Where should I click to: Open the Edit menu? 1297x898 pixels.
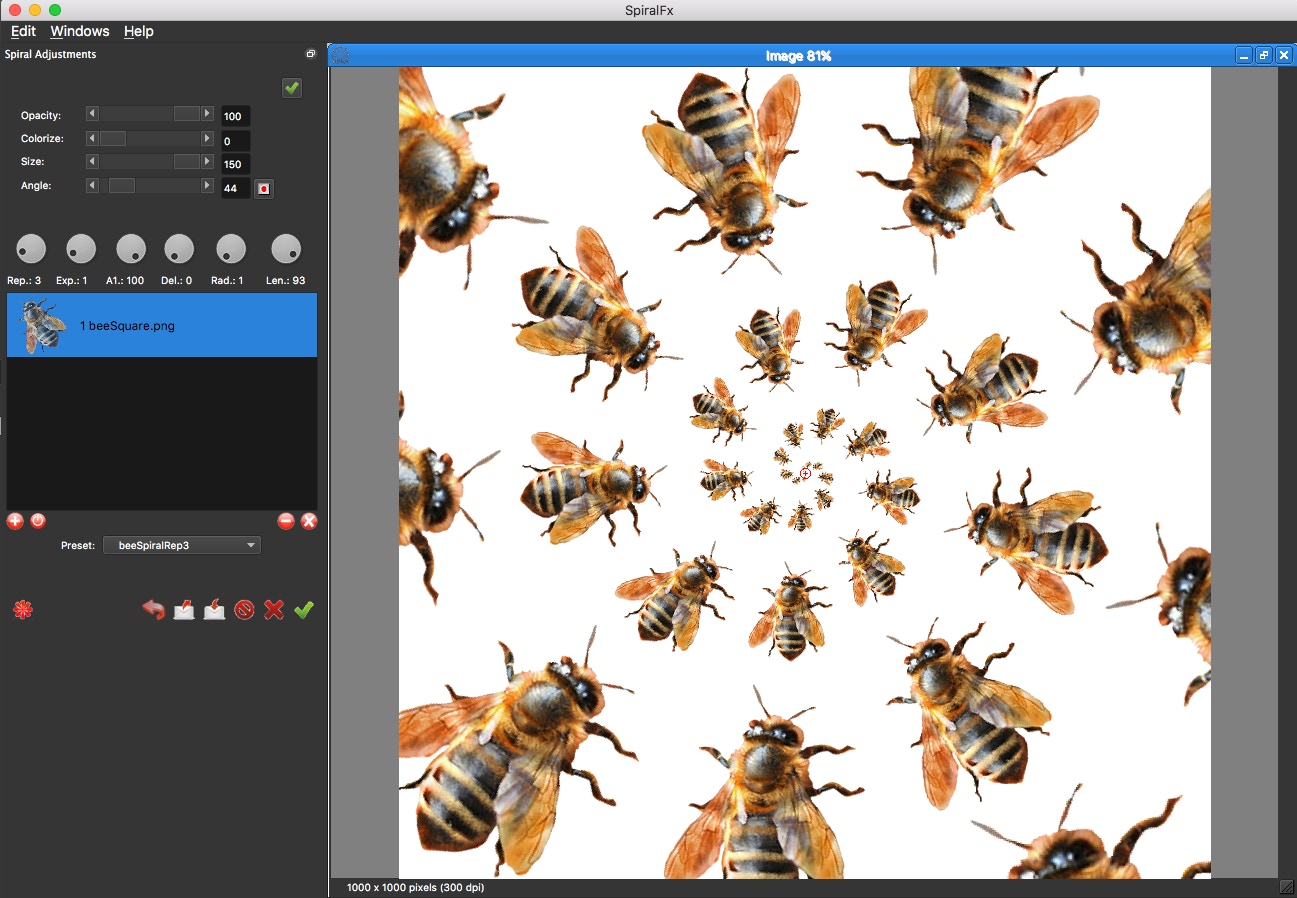point(23,31)
